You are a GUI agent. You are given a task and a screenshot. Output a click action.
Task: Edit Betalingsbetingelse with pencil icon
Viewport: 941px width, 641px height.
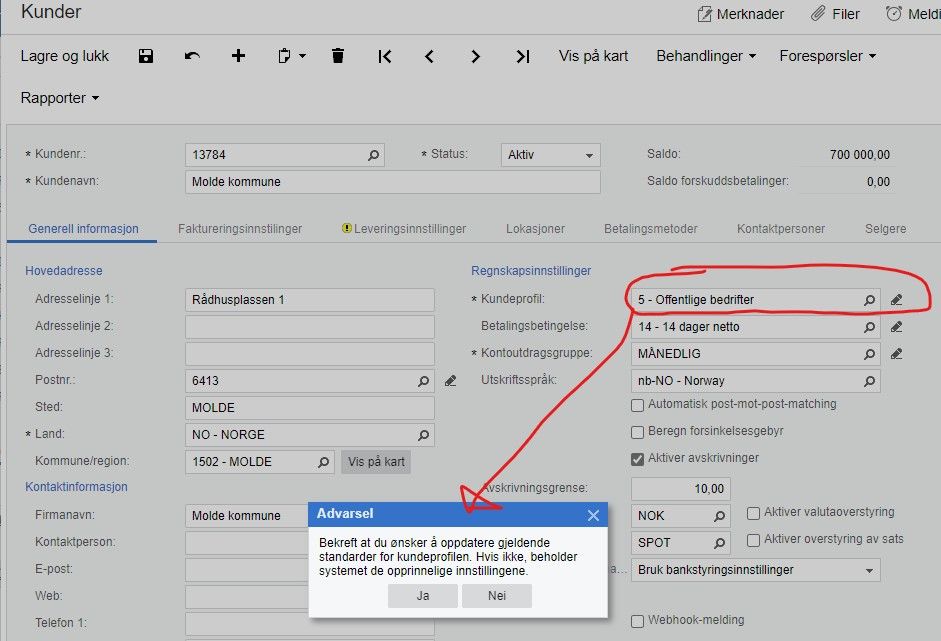tap(897, 327)
